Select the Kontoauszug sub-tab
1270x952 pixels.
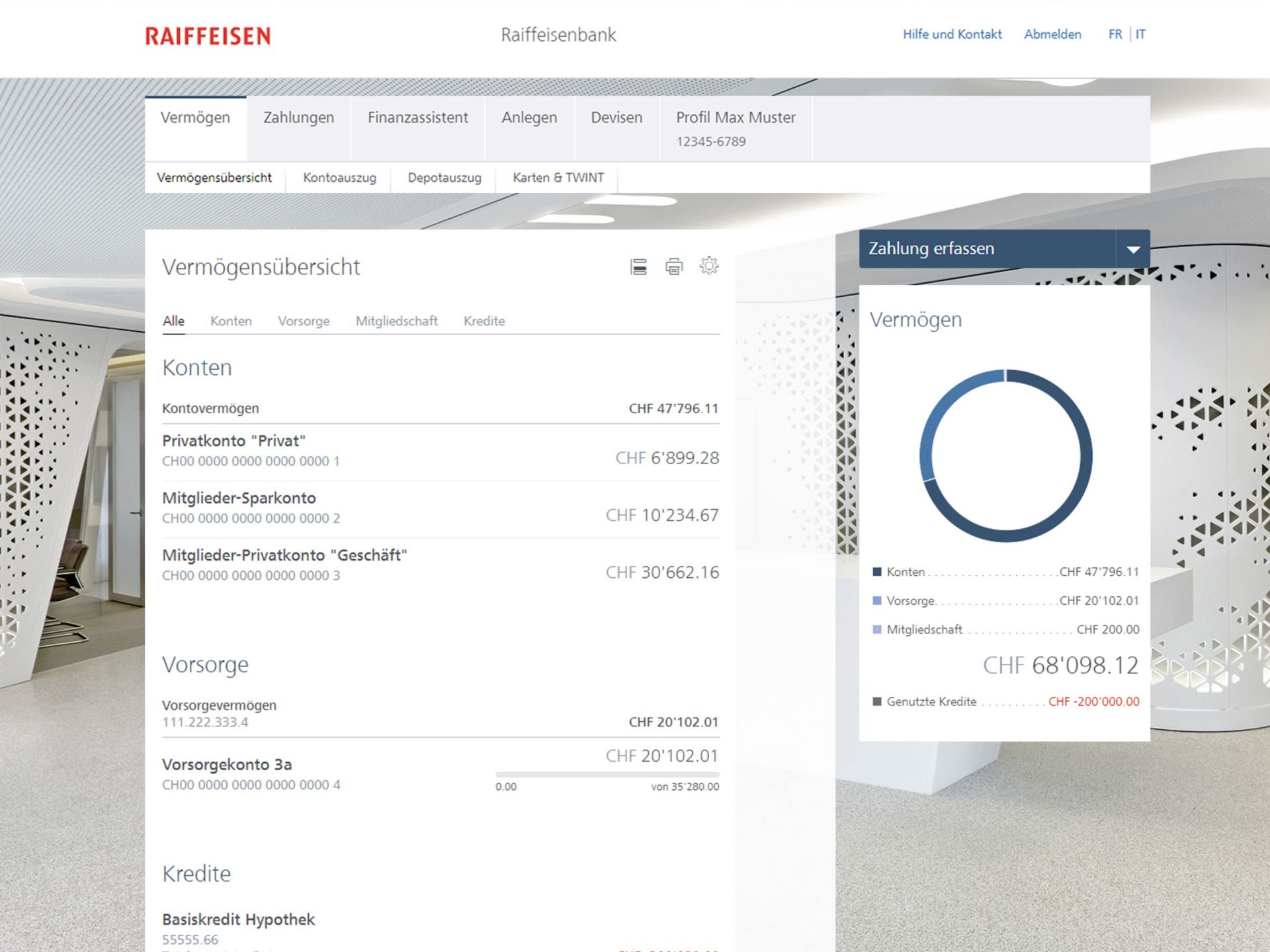[339, 178]
